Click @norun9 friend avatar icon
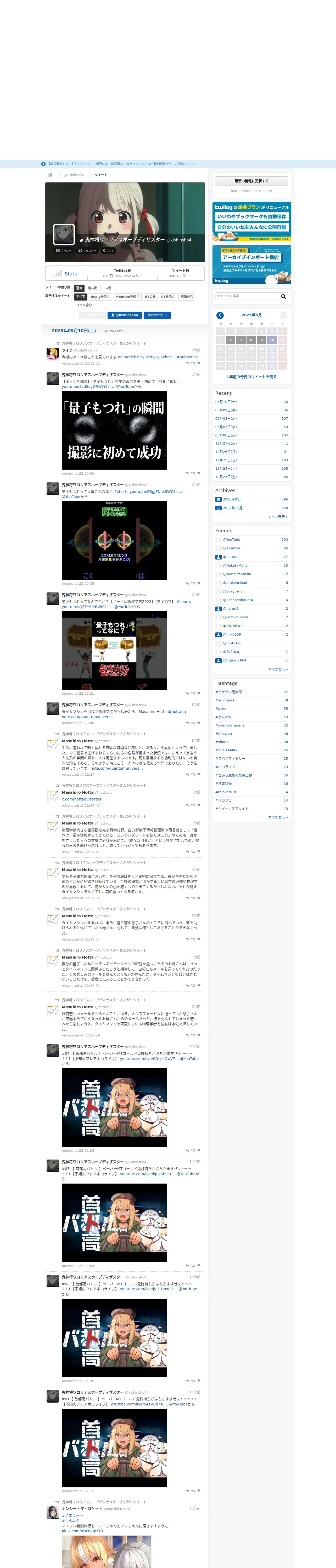The height and width of the screenshot is (1568, 336). (218, 609)
